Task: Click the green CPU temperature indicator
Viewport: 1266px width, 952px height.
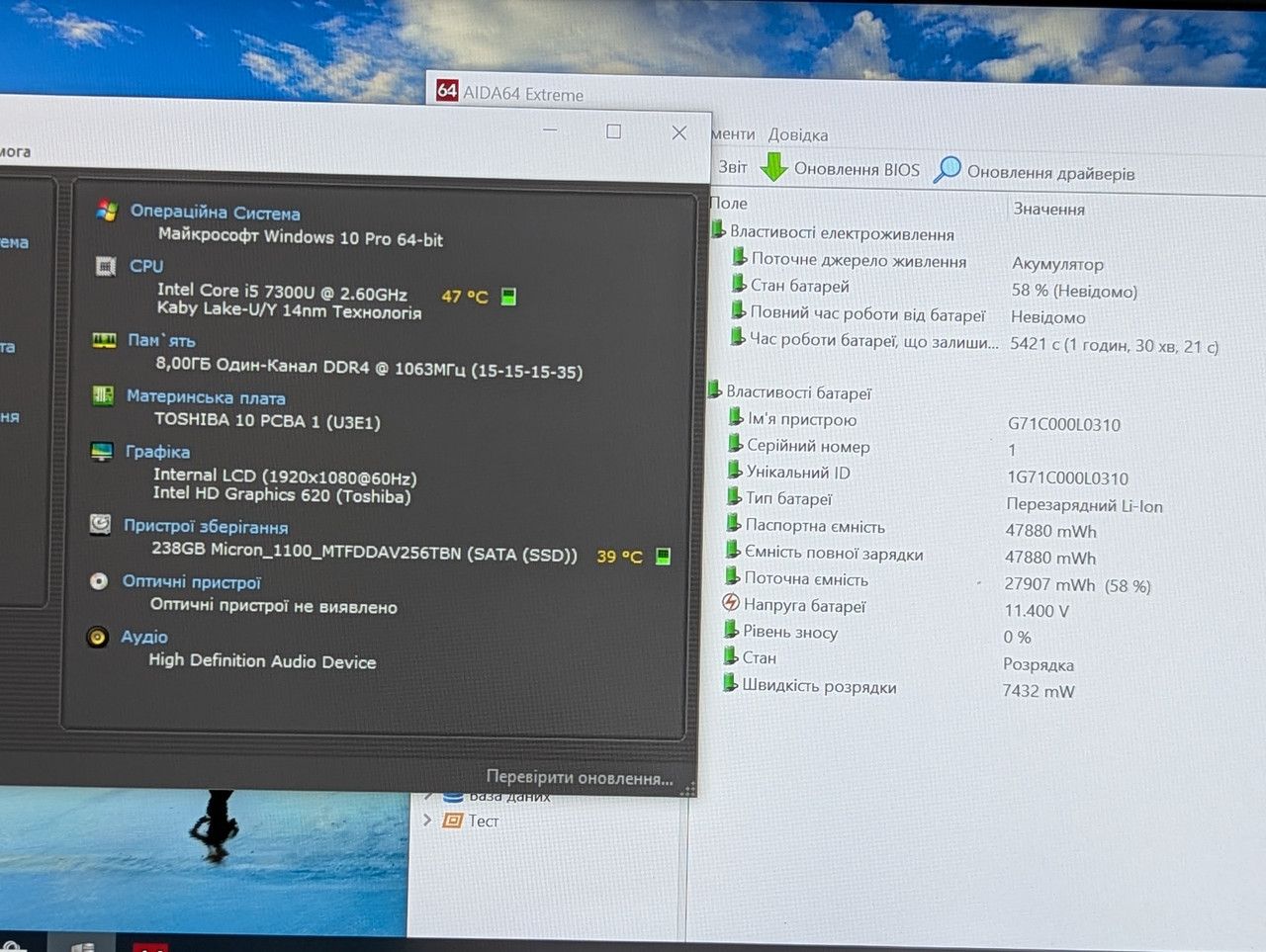Action: click(508, 297)
